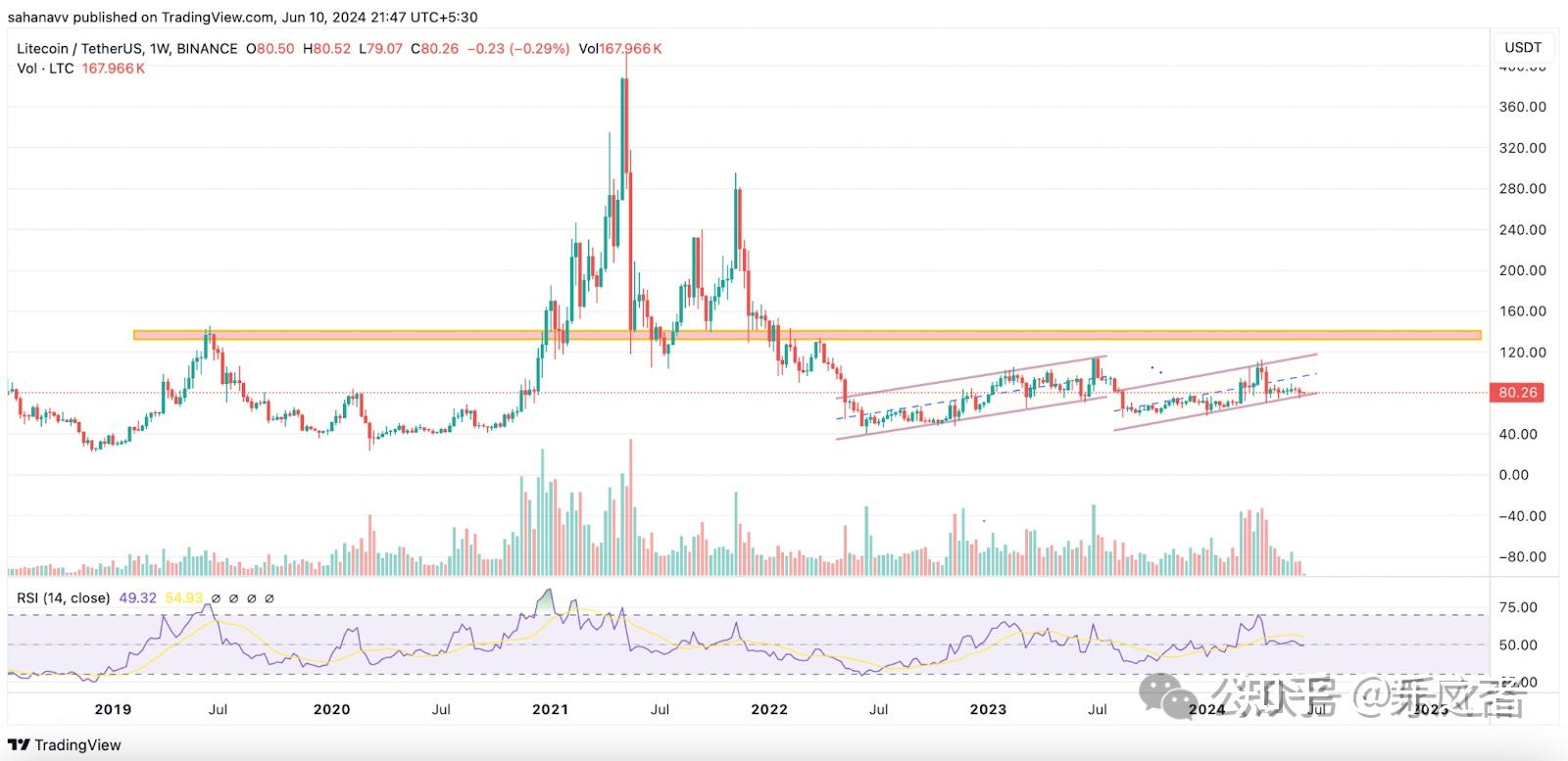The height and width of the screenshot is (761, 1568).
Task: Click the 1W timeframe in chart title
Action: pos(160,48)
